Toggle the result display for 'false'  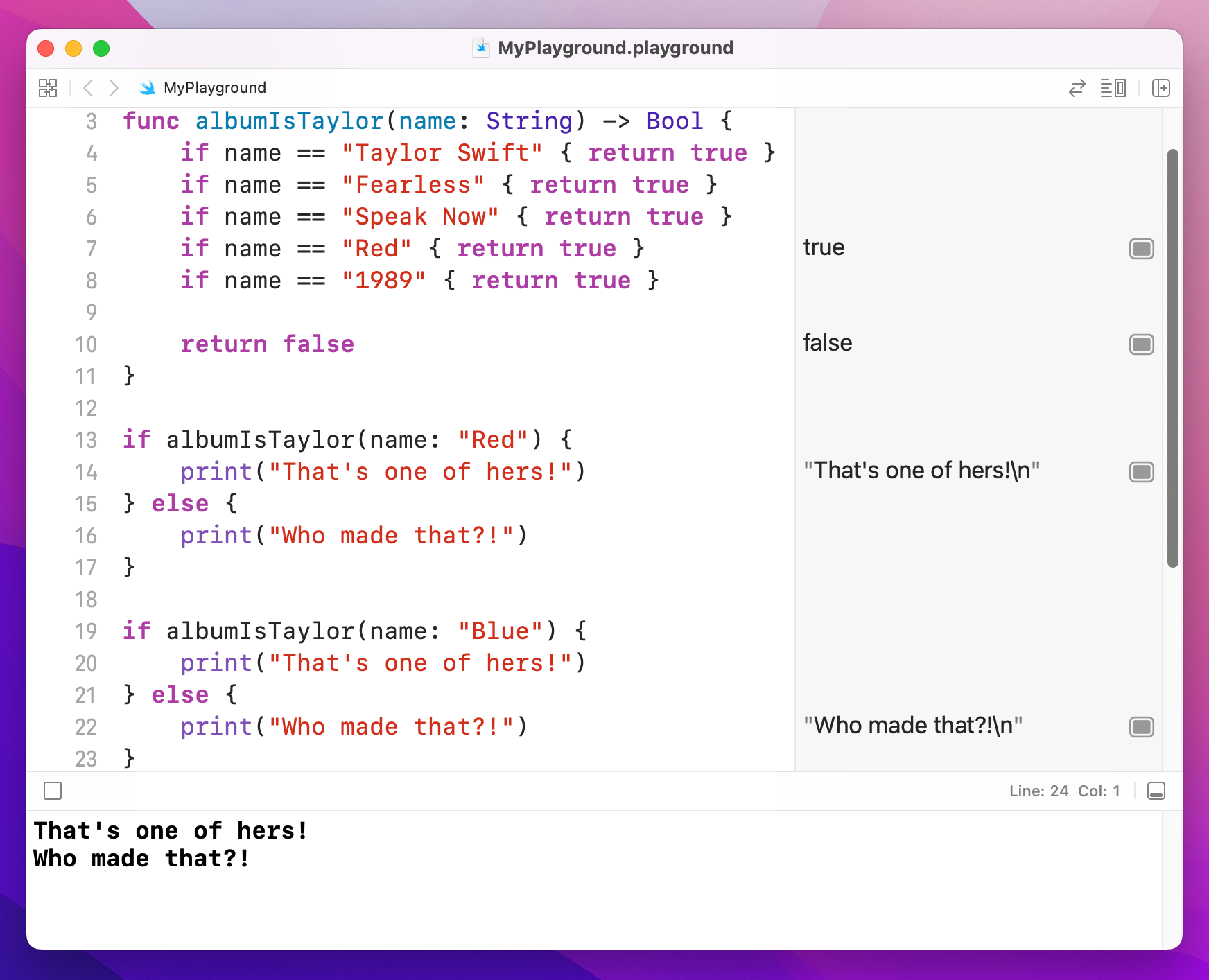(x=1140, y=344)
